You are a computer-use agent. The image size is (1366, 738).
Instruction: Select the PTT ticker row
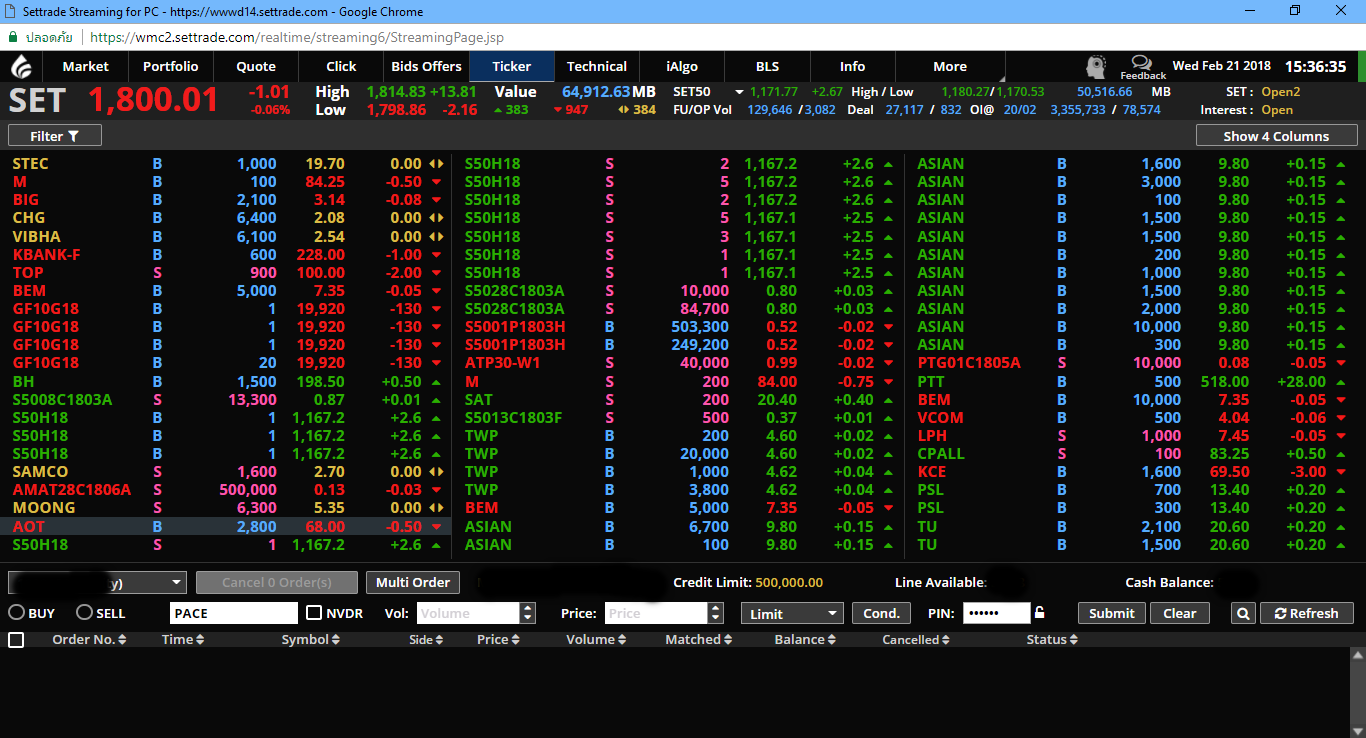[1133, 382]
